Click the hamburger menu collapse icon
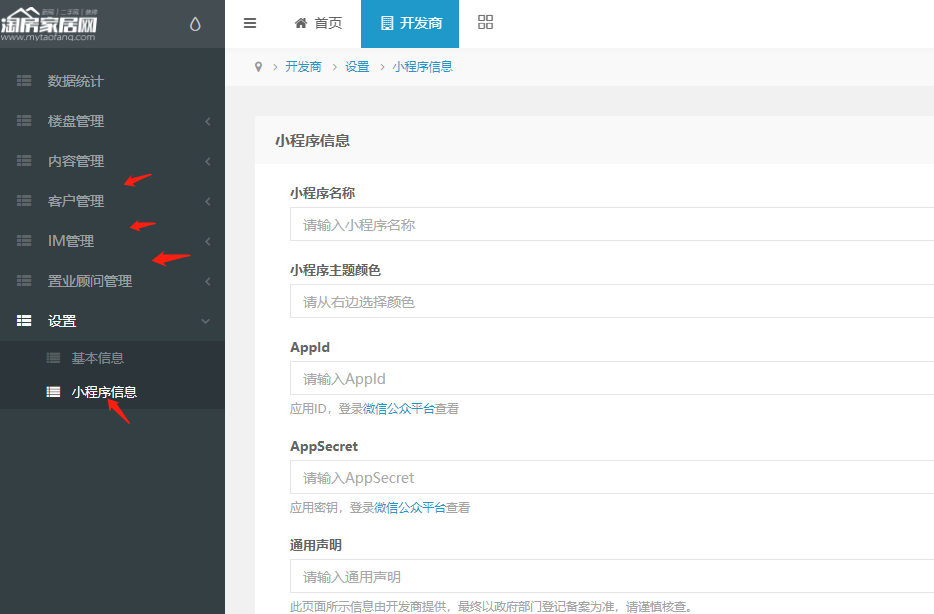934x614 pixels. (x=250, y=23)
